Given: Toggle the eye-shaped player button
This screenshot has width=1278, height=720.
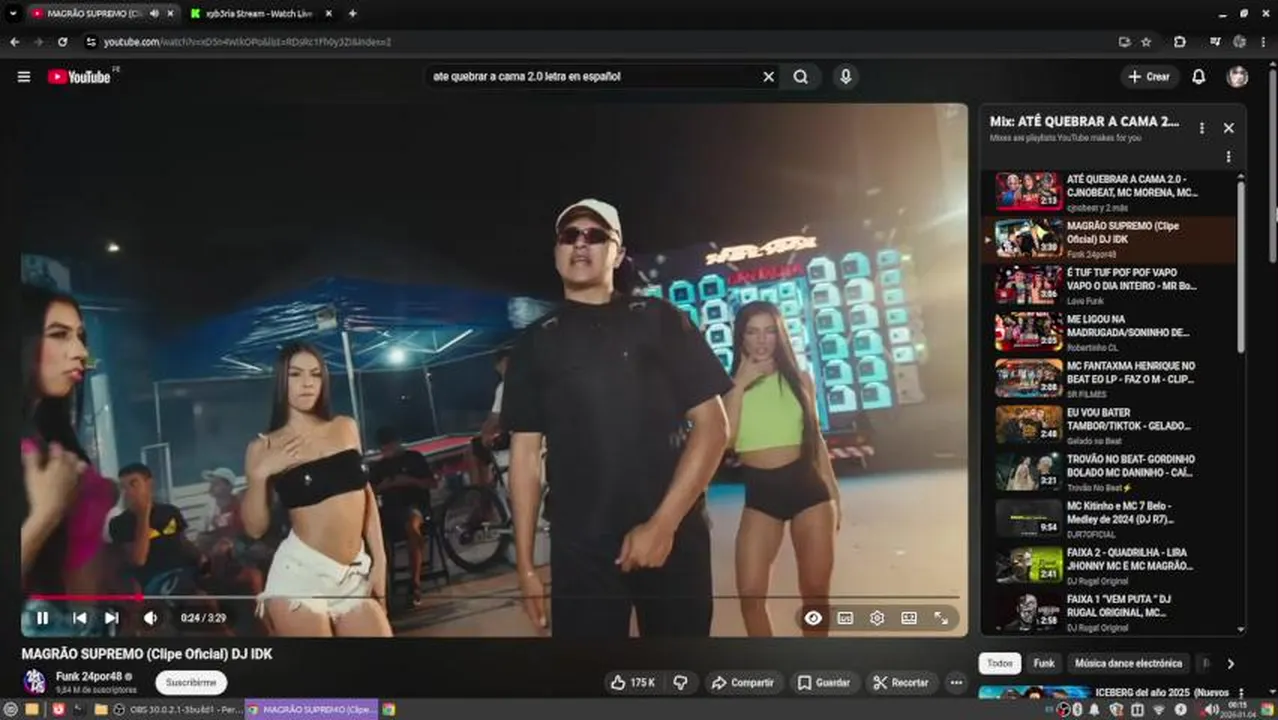Looking at the screenshot, I should pyautogui.click(x=813, y=618).
